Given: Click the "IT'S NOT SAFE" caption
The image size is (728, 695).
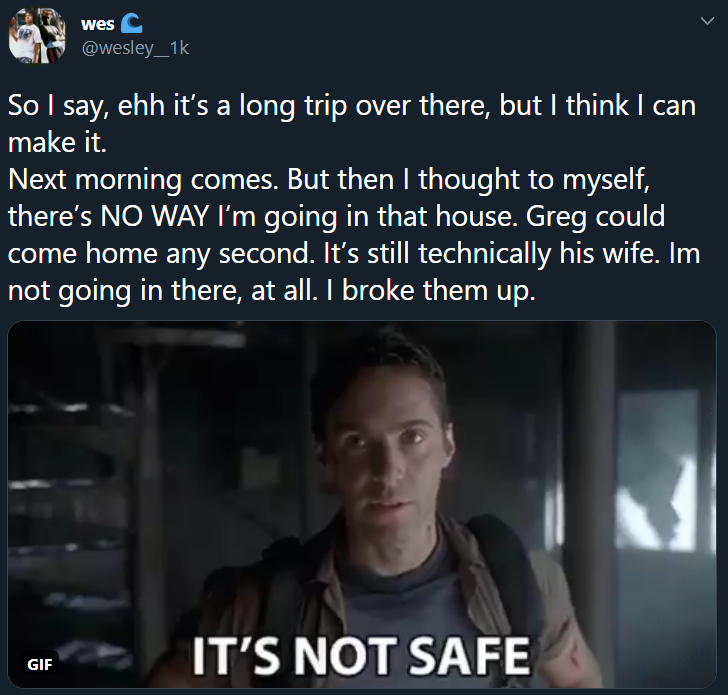Looking at the screenshot, I should (361, 656).
